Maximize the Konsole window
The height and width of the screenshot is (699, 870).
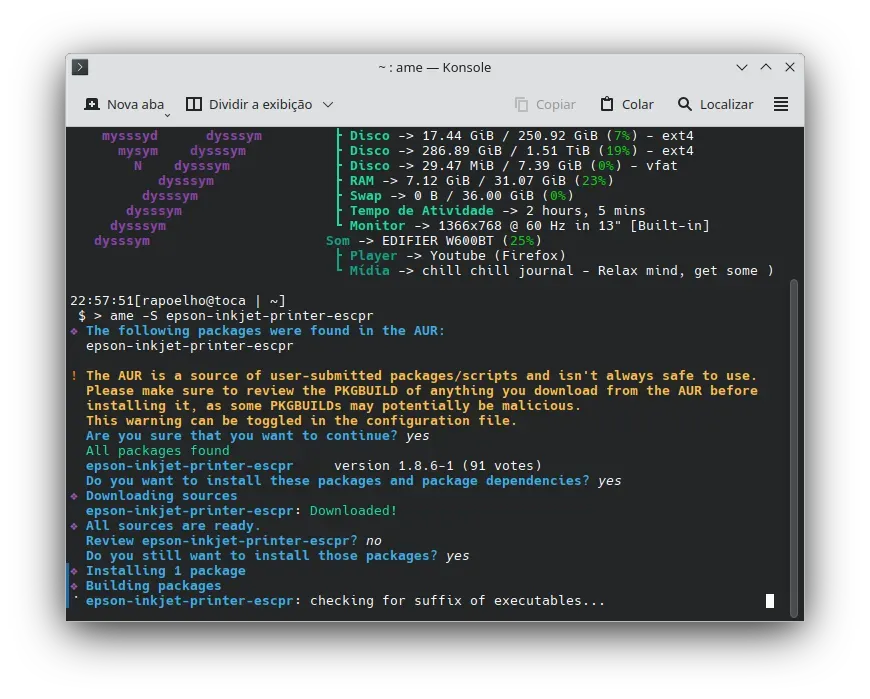click(x=766, y=67)
